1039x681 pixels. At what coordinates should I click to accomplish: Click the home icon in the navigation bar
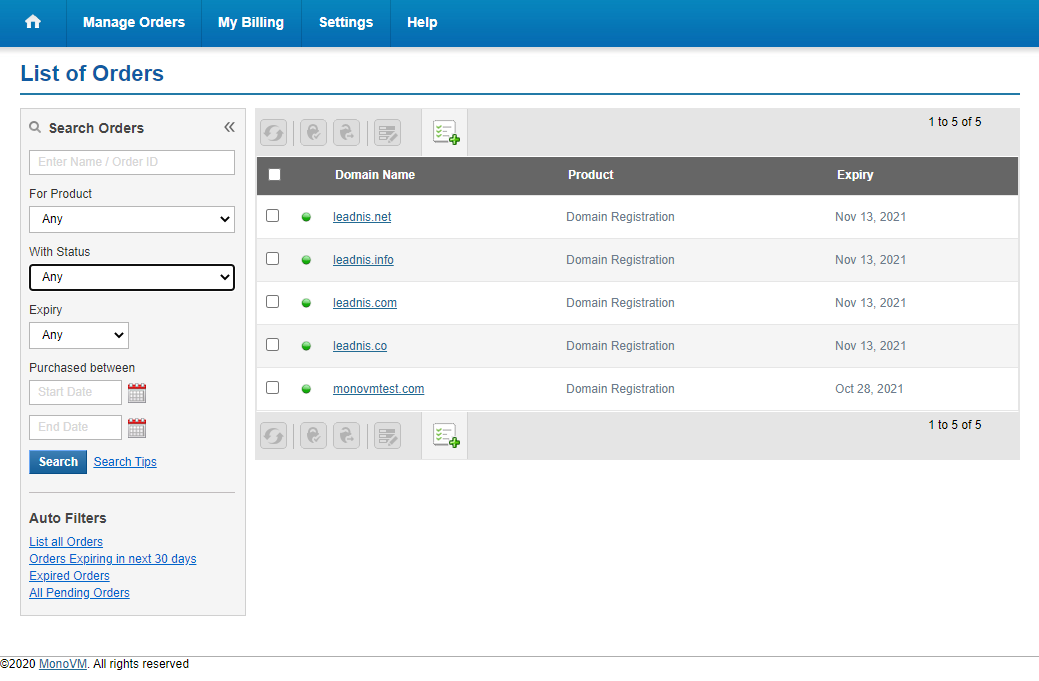coord(33,21)
